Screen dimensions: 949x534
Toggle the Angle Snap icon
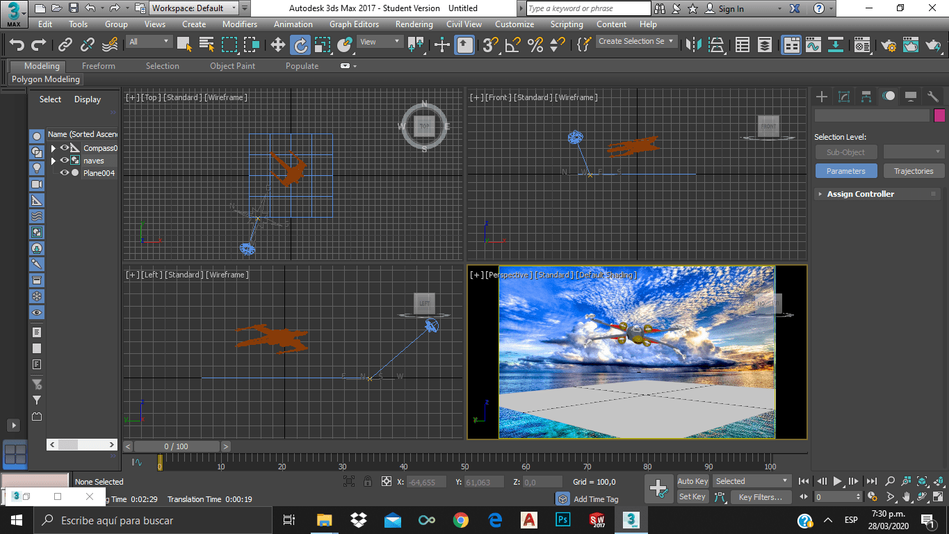[512, 45]
